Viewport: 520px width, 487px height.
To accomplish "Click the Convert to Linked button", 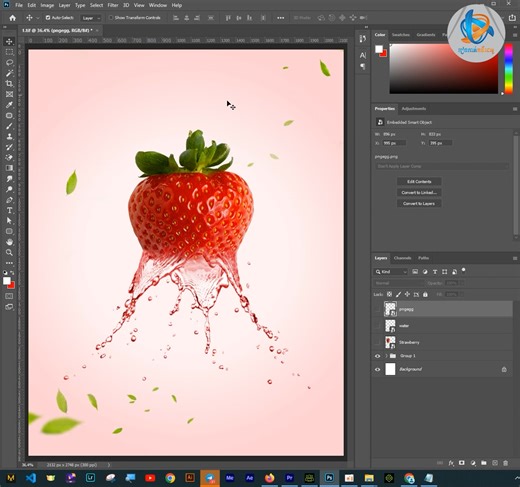I will (419, 193).
